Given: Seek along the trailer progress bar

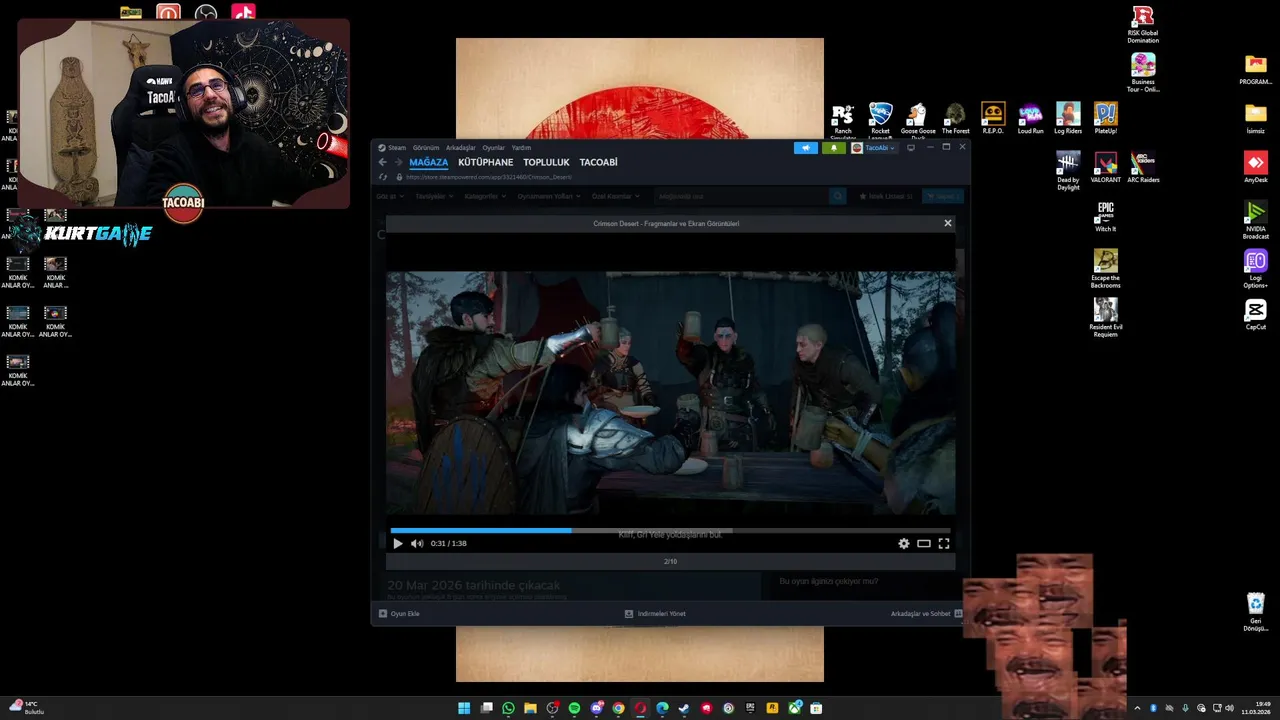Looking at the screenshot, I should tap(670, 530).
